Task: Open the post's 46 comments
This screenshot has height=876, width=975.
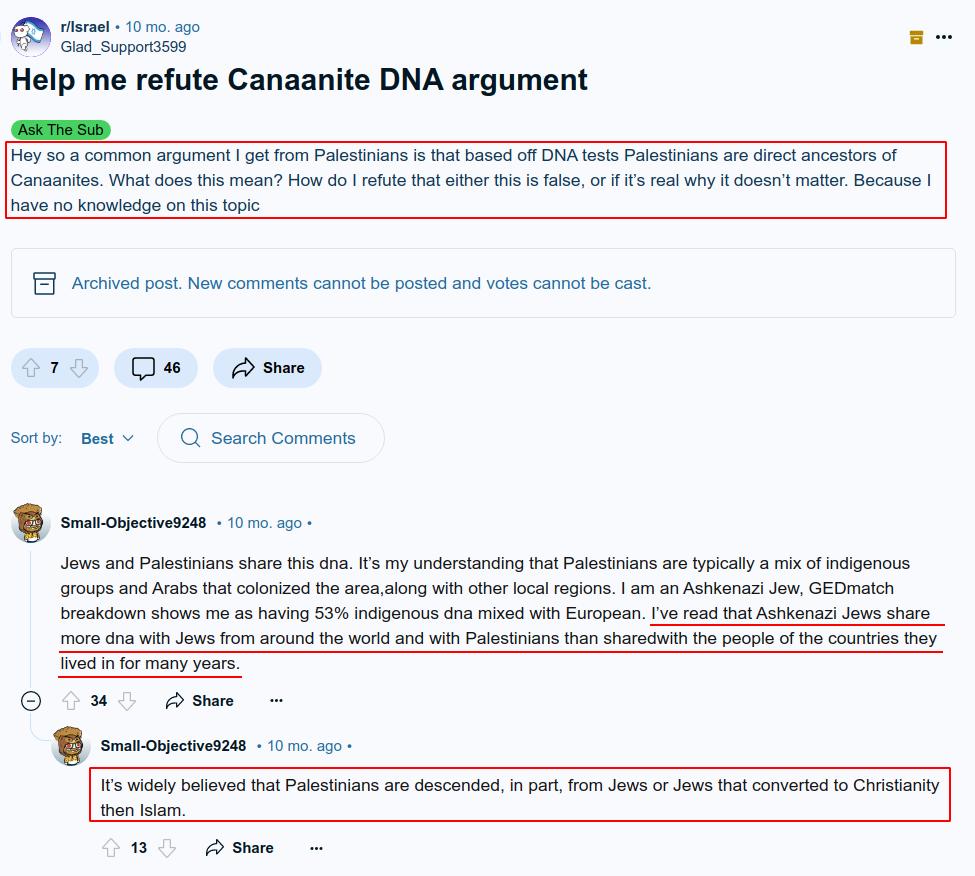Action: pyautogui.click(x=156, y=368)
